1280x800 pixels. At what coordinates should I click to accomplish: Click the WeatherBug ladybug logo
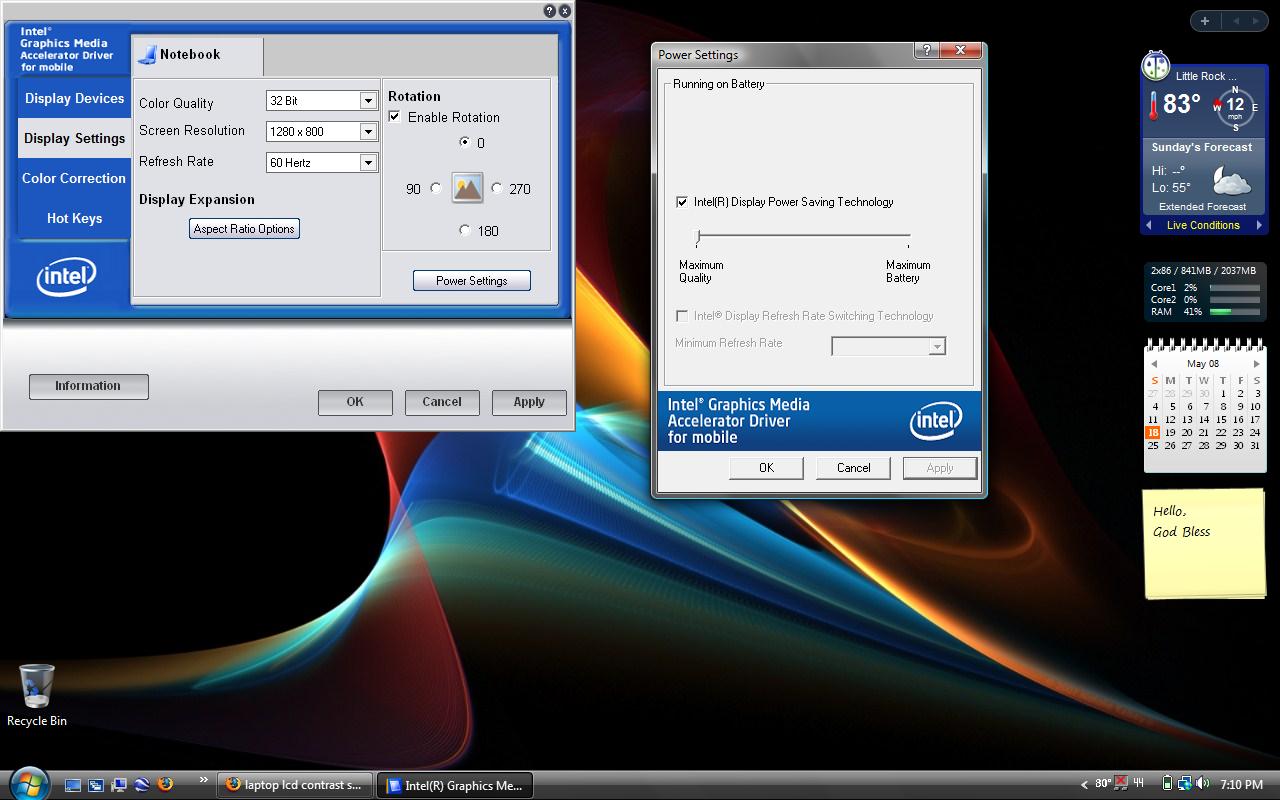coord(1156,66)
